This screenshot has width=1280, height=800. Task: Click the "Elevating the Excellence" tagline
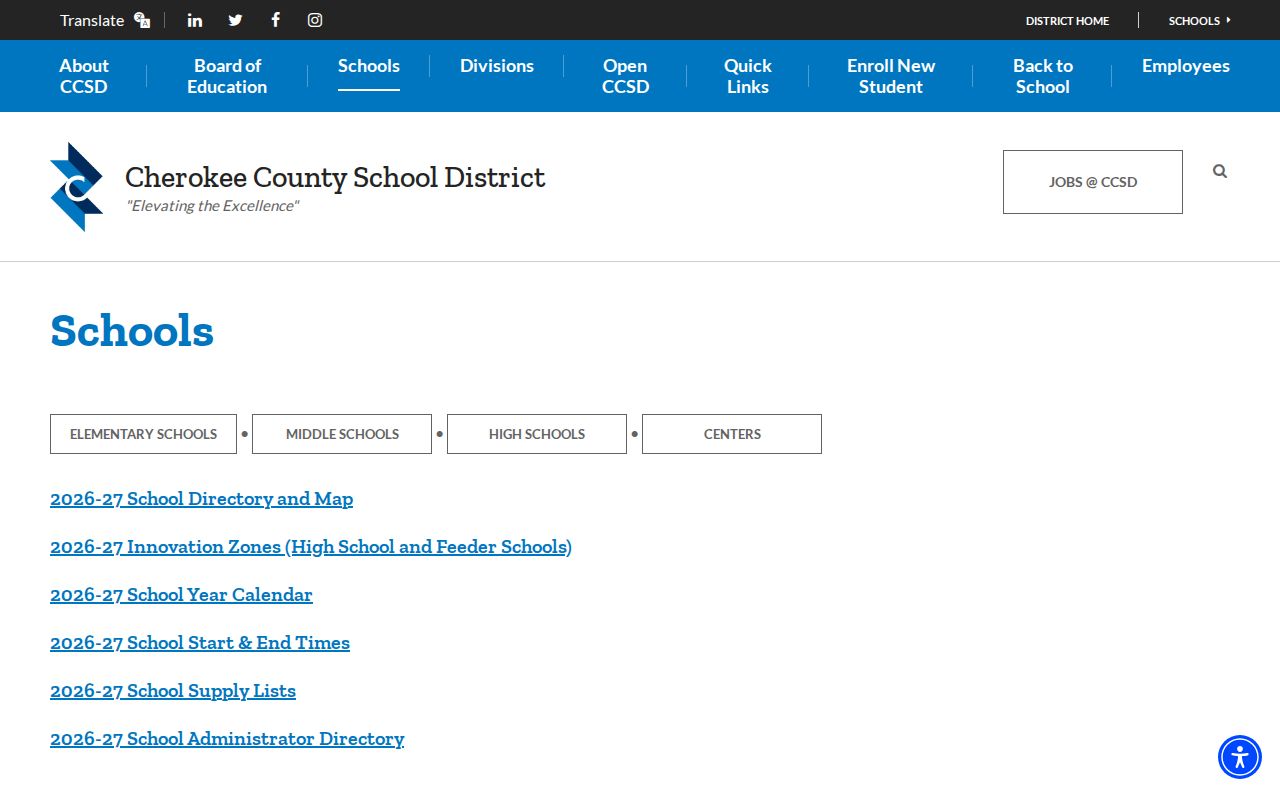212,206
